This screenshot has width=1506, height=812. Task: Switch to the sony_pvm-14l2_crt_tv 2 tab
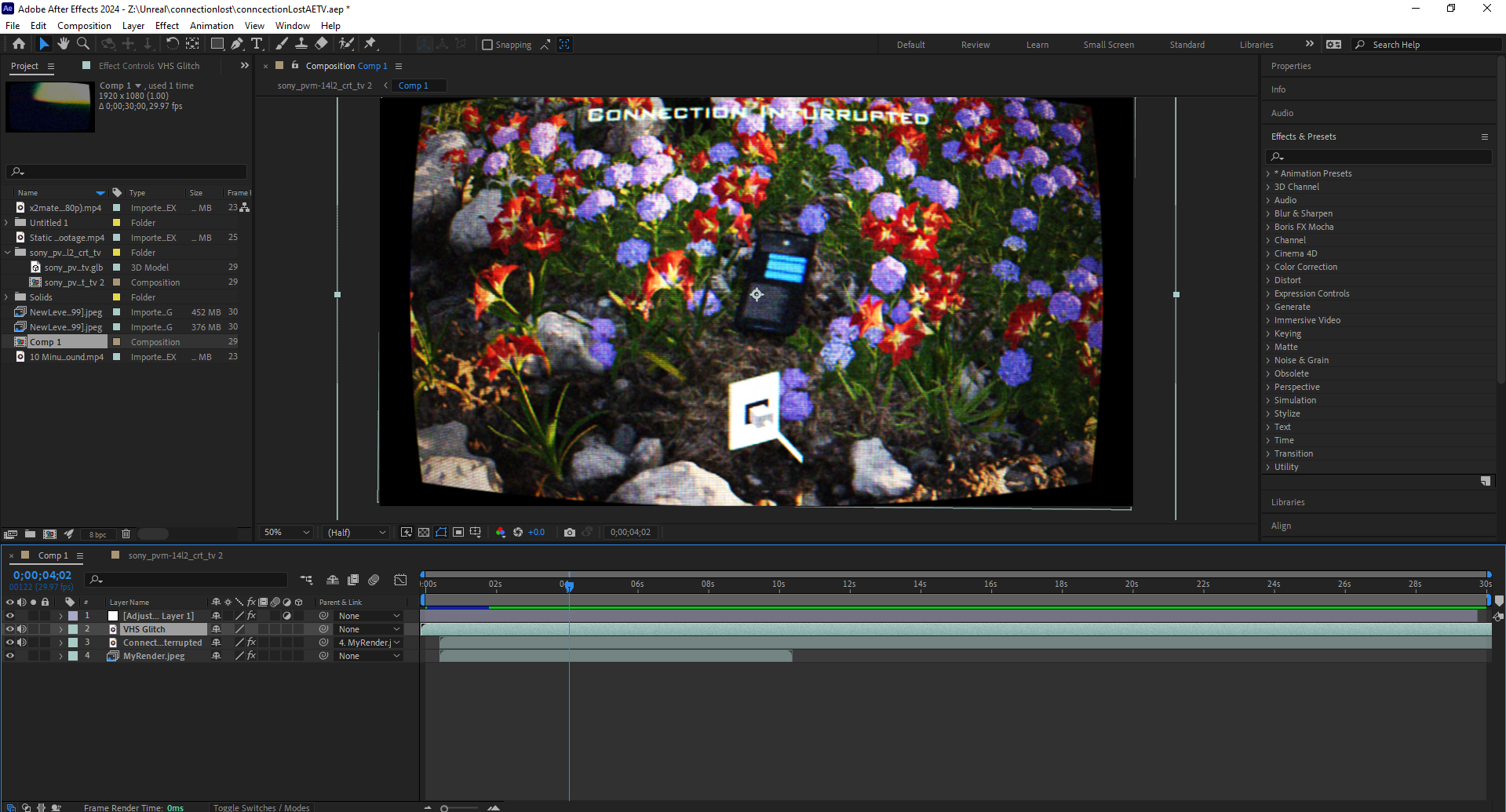[x=325, y=86]
